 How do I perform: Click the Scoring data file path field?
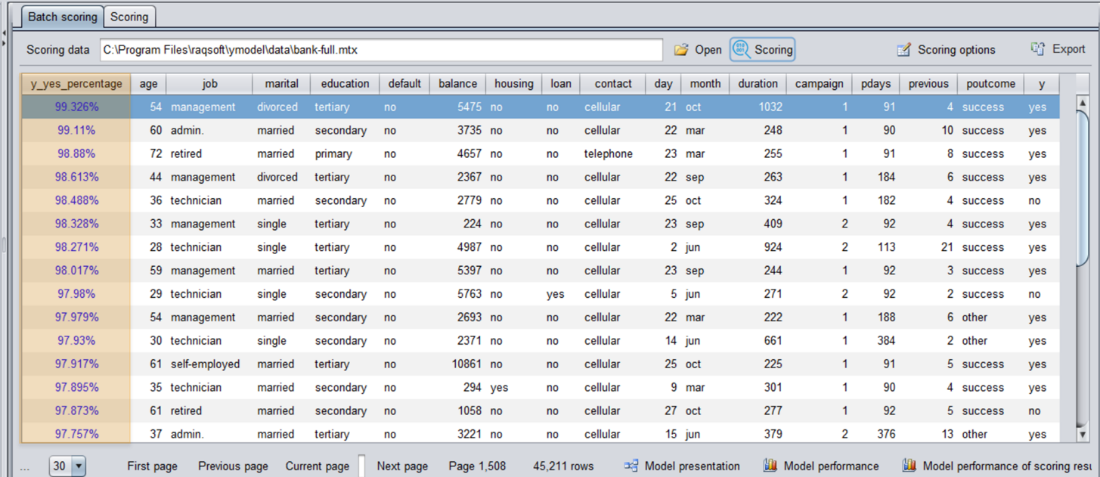380,50
